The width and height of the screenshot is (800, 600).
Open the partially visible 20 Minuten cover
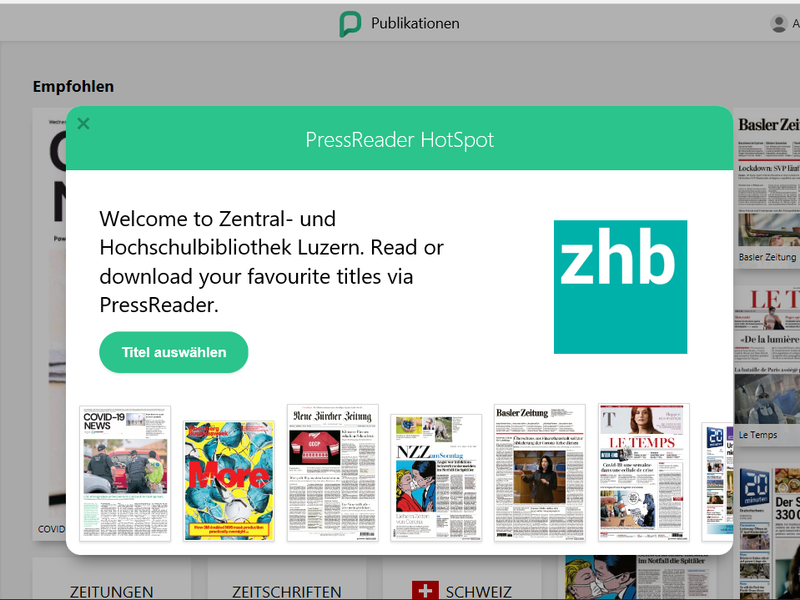coord(717,482)
